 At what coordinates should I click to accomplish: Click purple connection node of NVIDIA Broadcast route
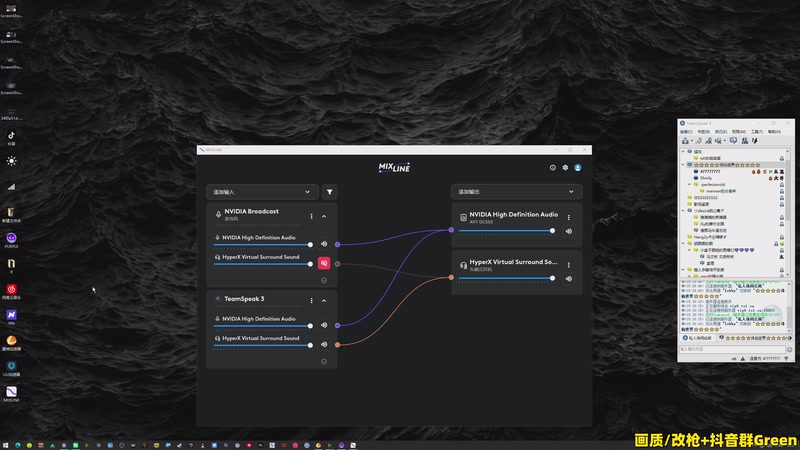click(337, 244)
